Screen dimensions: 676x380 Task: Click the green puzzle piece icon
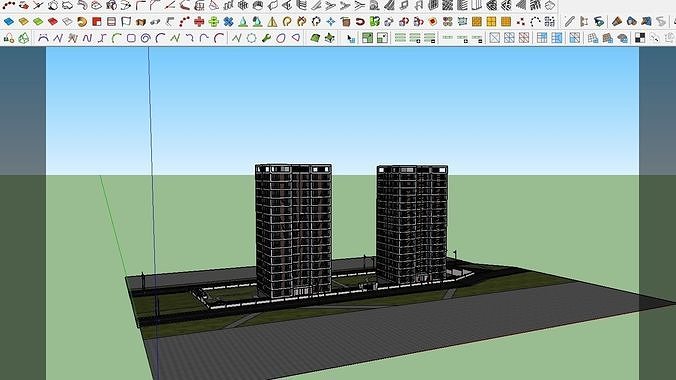[x=375, y=22]
